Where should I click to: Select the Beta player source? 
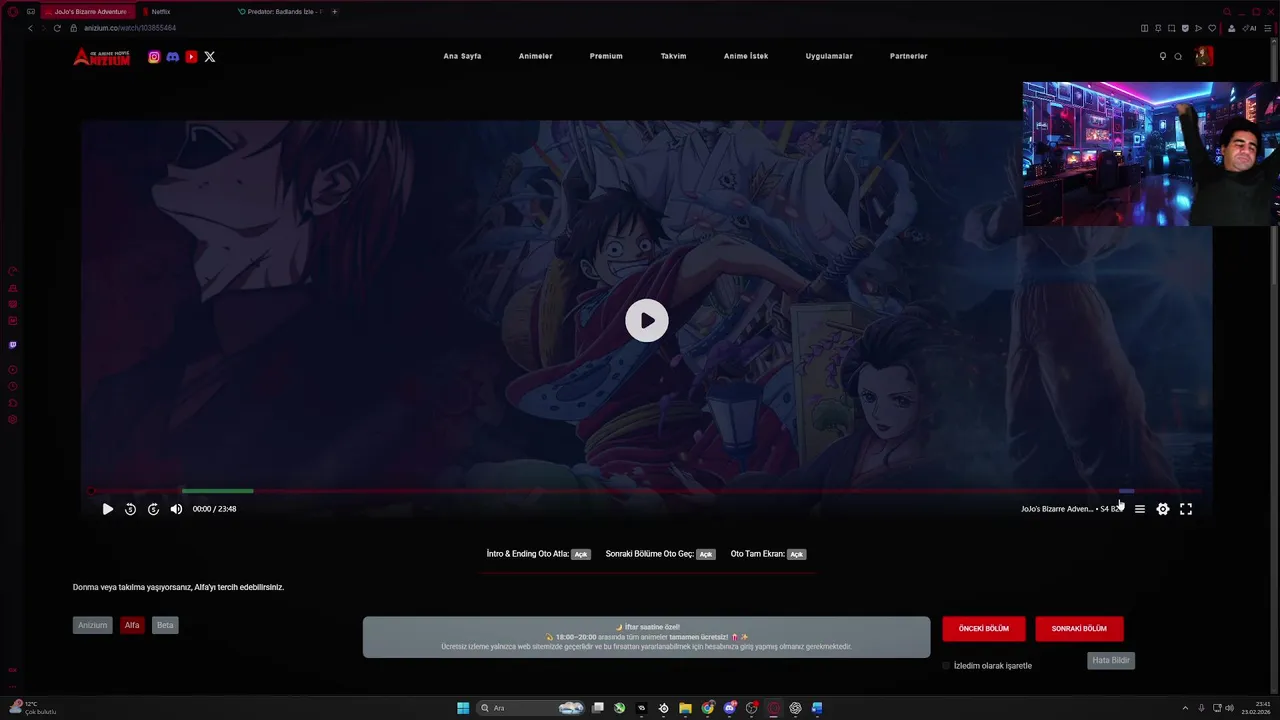pyautogui.click(x=165, y=625)
